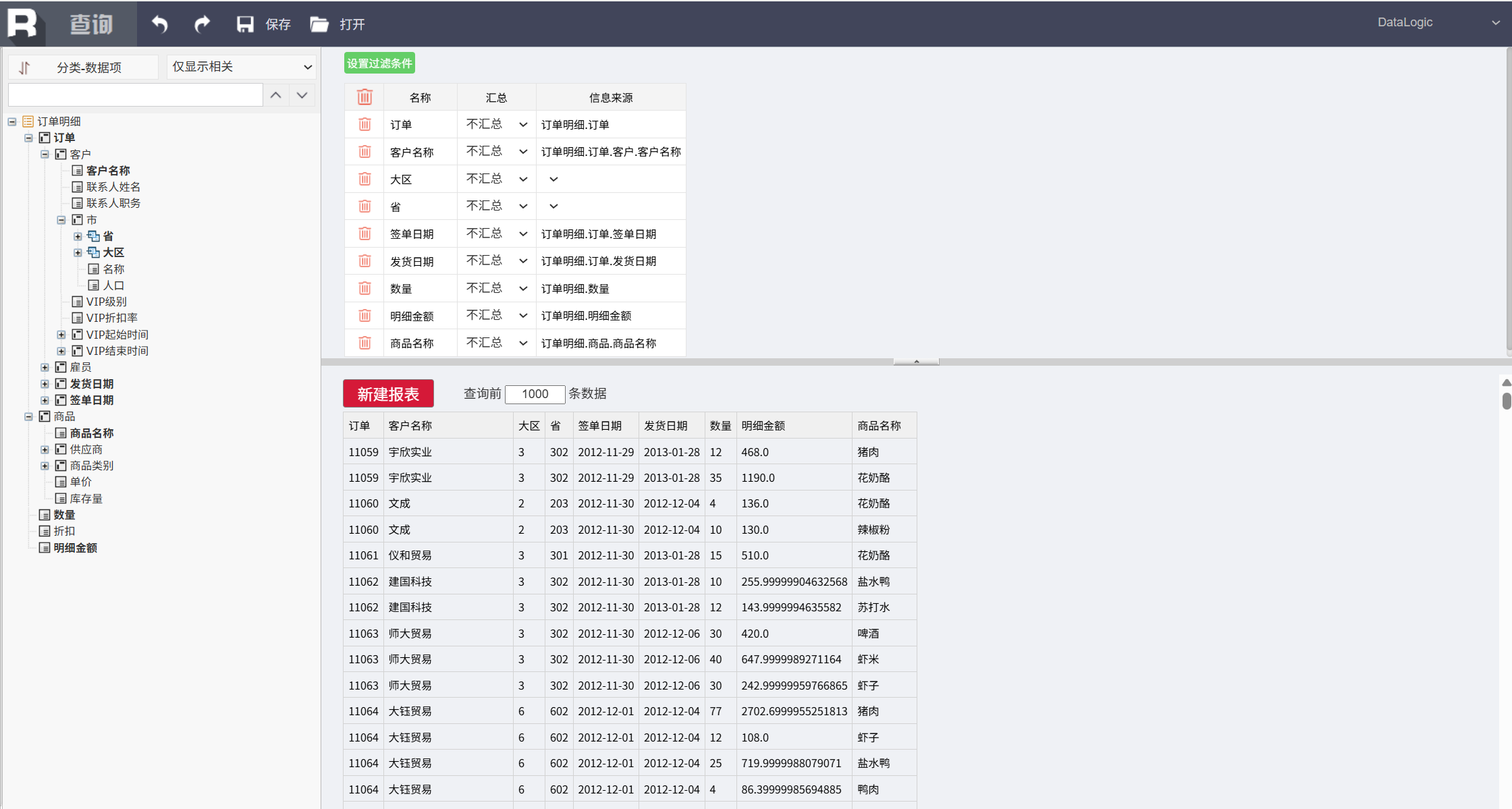Click the 查询 tab in header

(91, 24)
